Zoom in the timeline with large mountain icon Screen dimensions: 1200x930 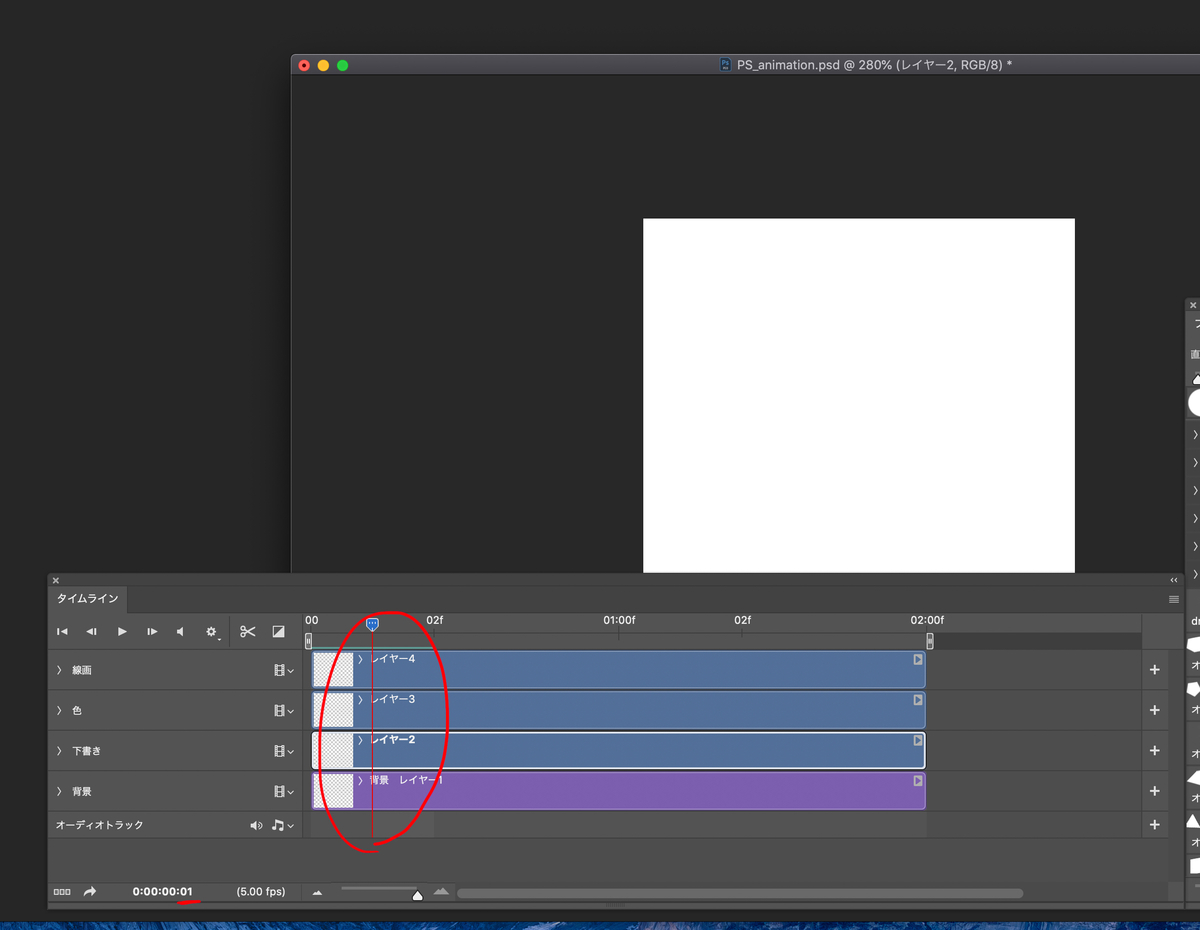(441, 891)
